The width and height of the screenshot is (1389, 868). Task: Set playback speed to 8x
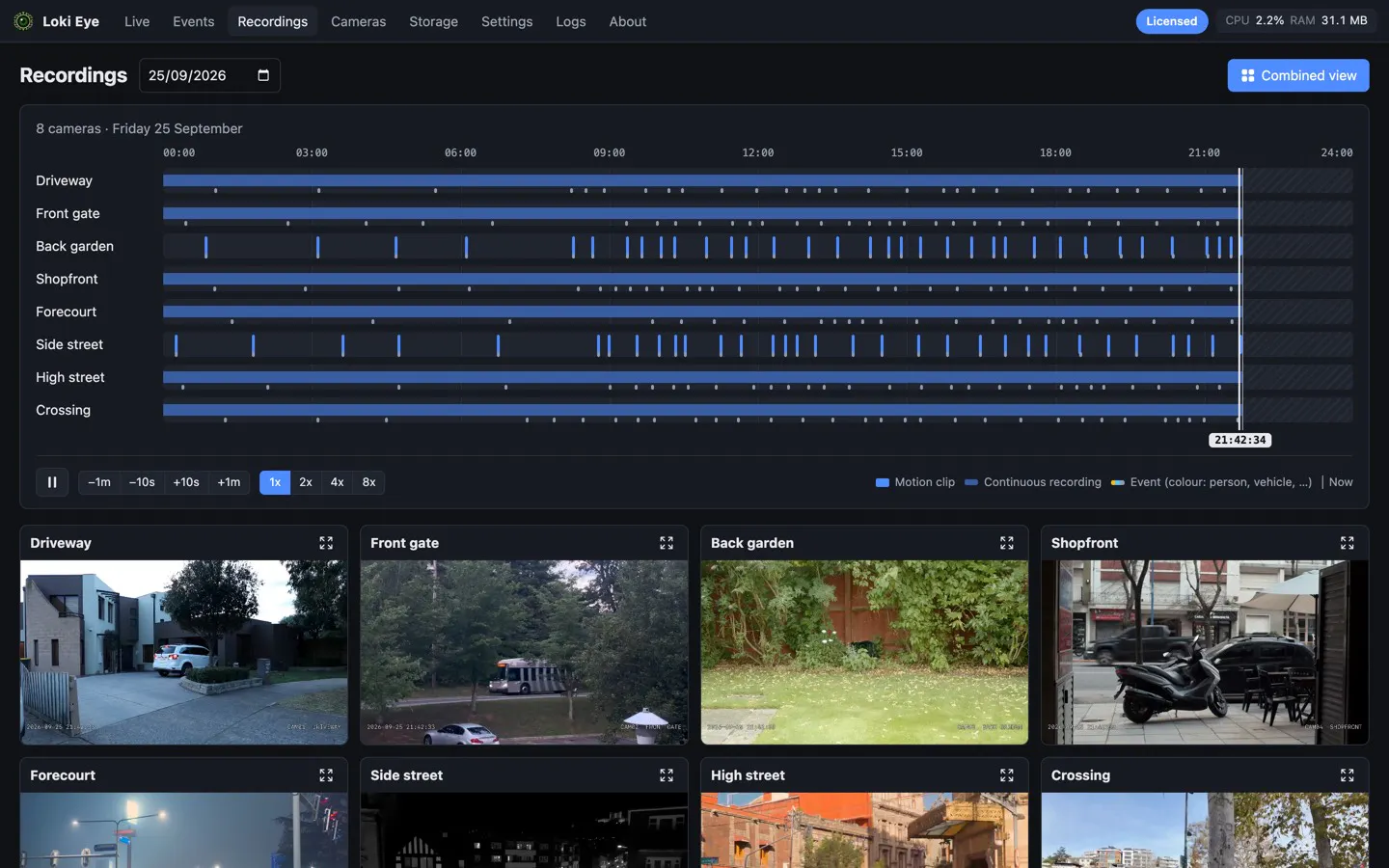[x=369, y=482]
